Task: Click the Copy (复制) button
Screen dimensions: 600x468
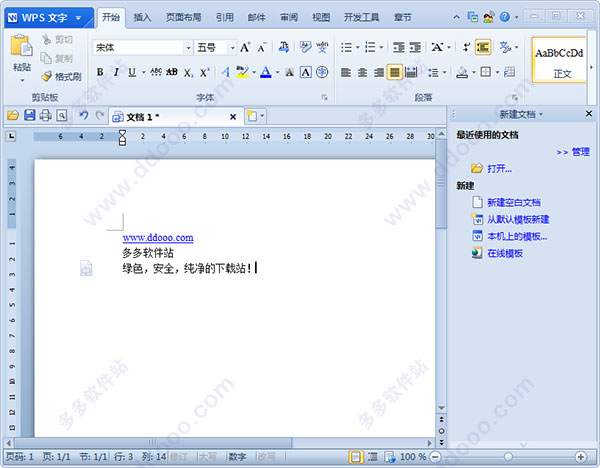Action: point(57,58)
